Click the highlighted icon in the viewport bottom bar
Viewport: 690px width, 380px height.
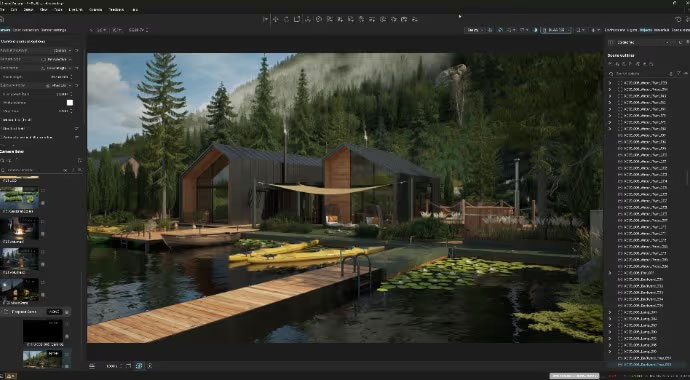(139, 365)
